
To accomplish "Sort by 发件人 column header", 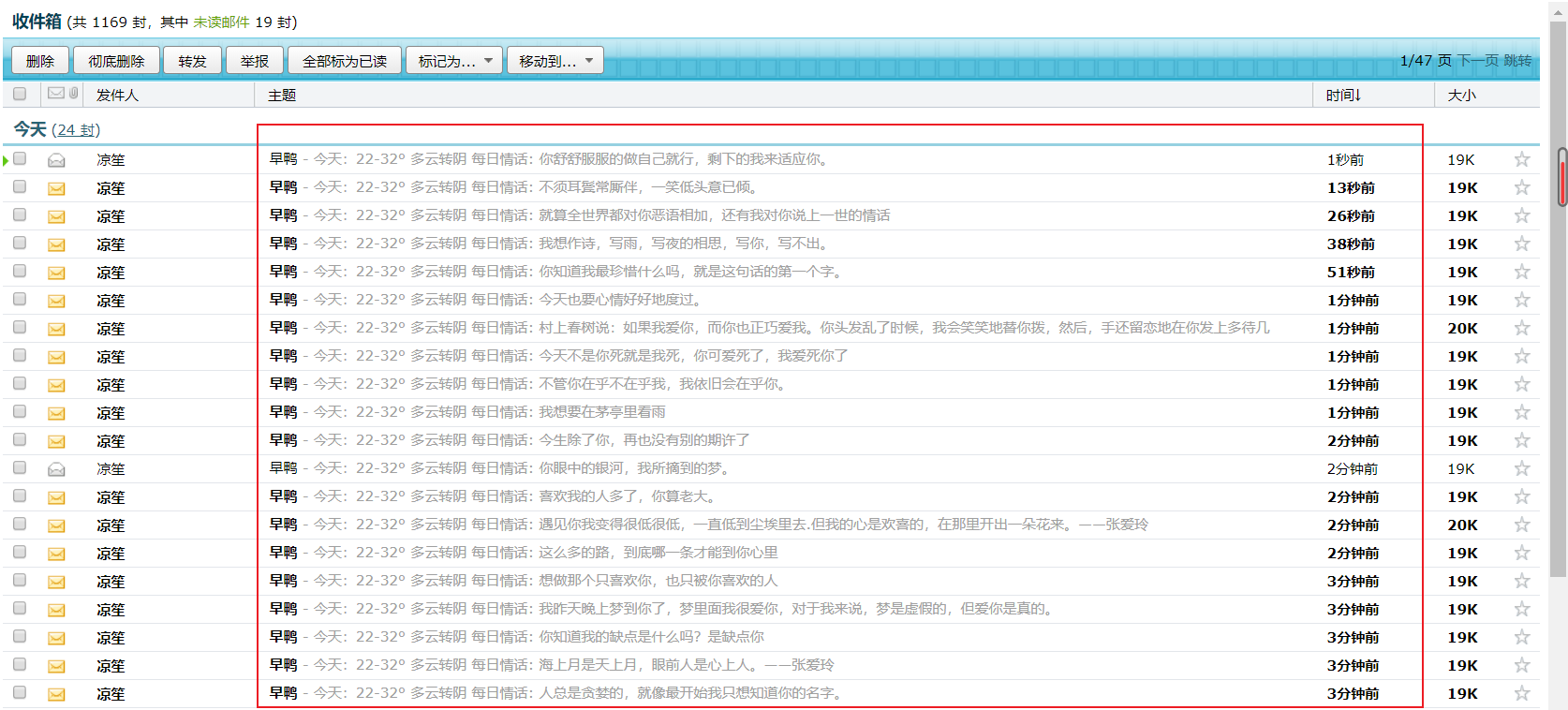I will (117, 96).
